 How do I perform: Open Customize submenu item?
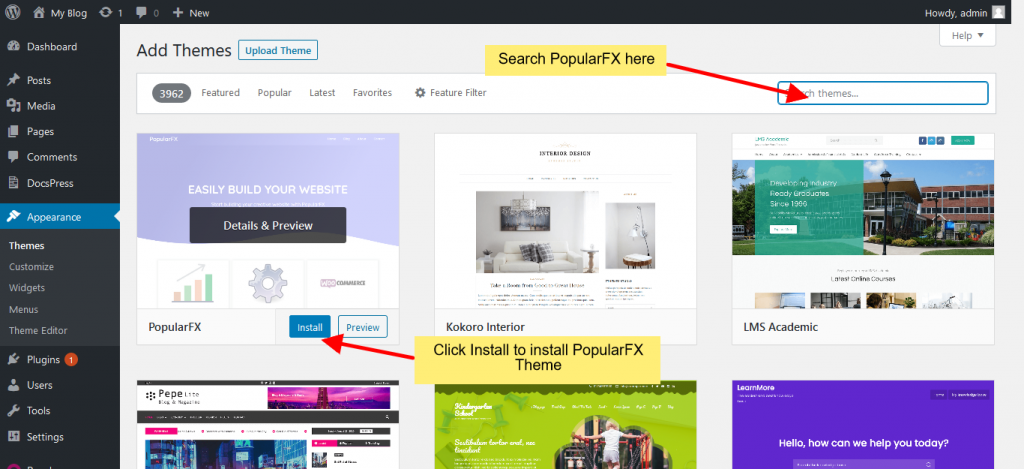pos(31,267)
